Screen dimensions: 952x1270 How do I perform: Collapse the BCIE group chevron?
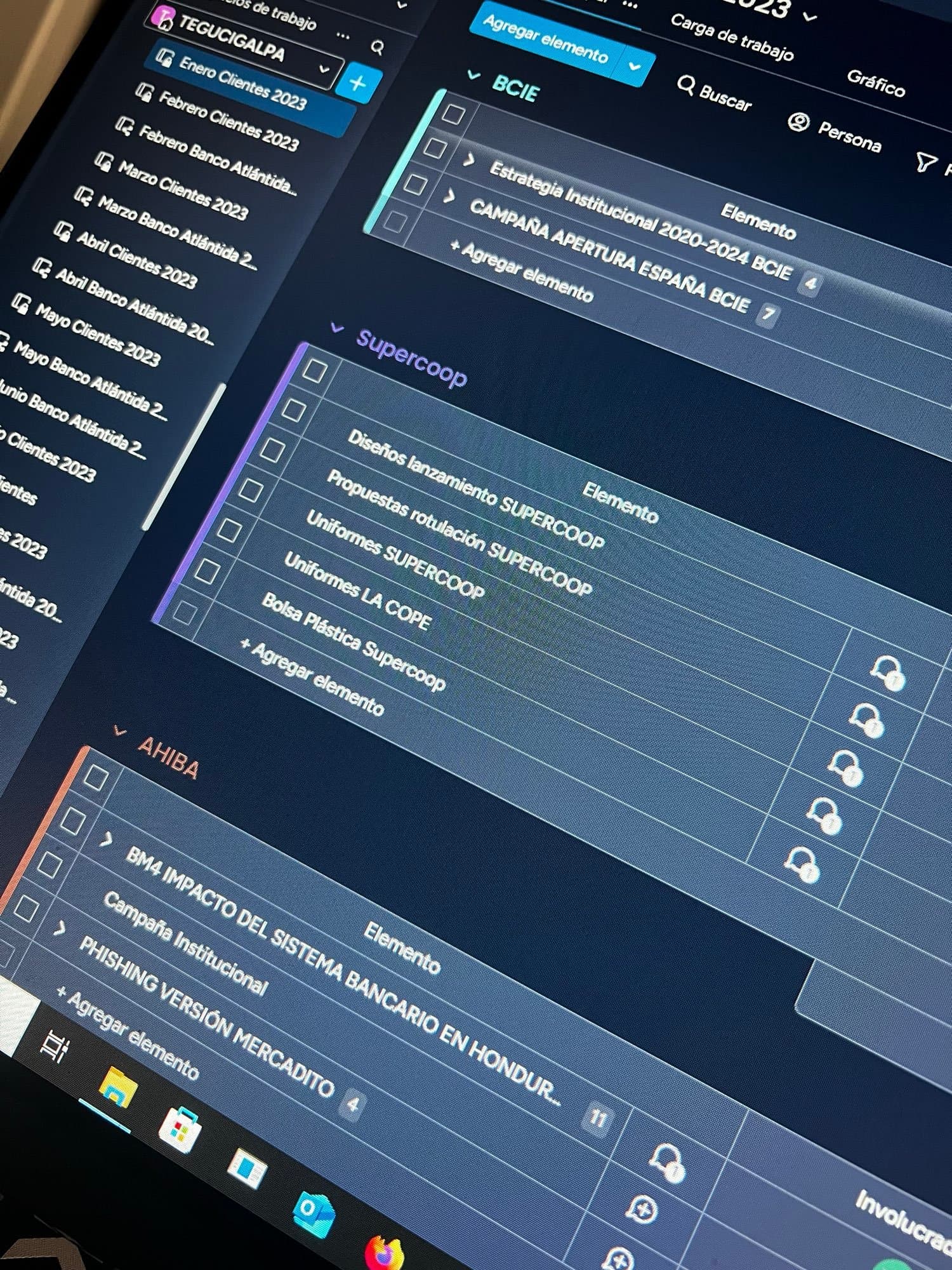pos(473,76)
